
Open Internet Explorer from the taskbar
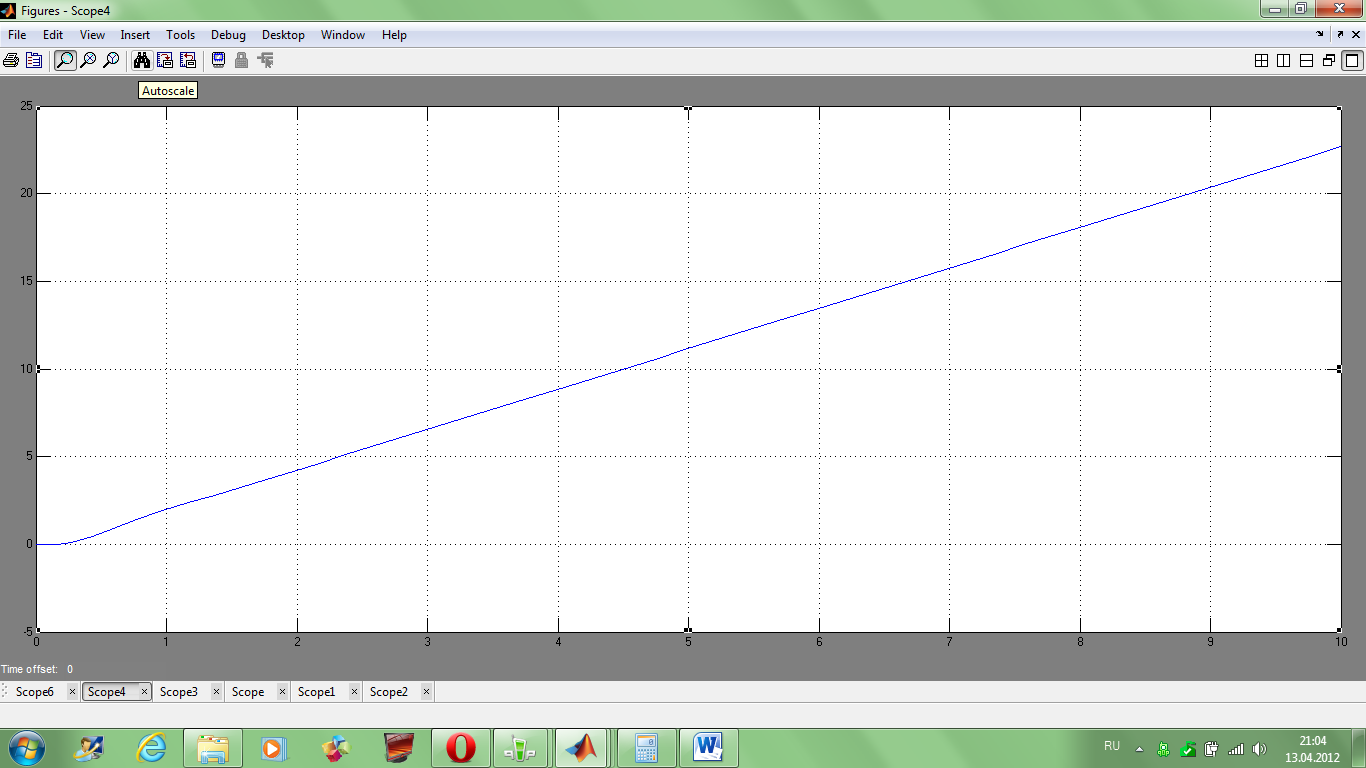pos(151,747)
